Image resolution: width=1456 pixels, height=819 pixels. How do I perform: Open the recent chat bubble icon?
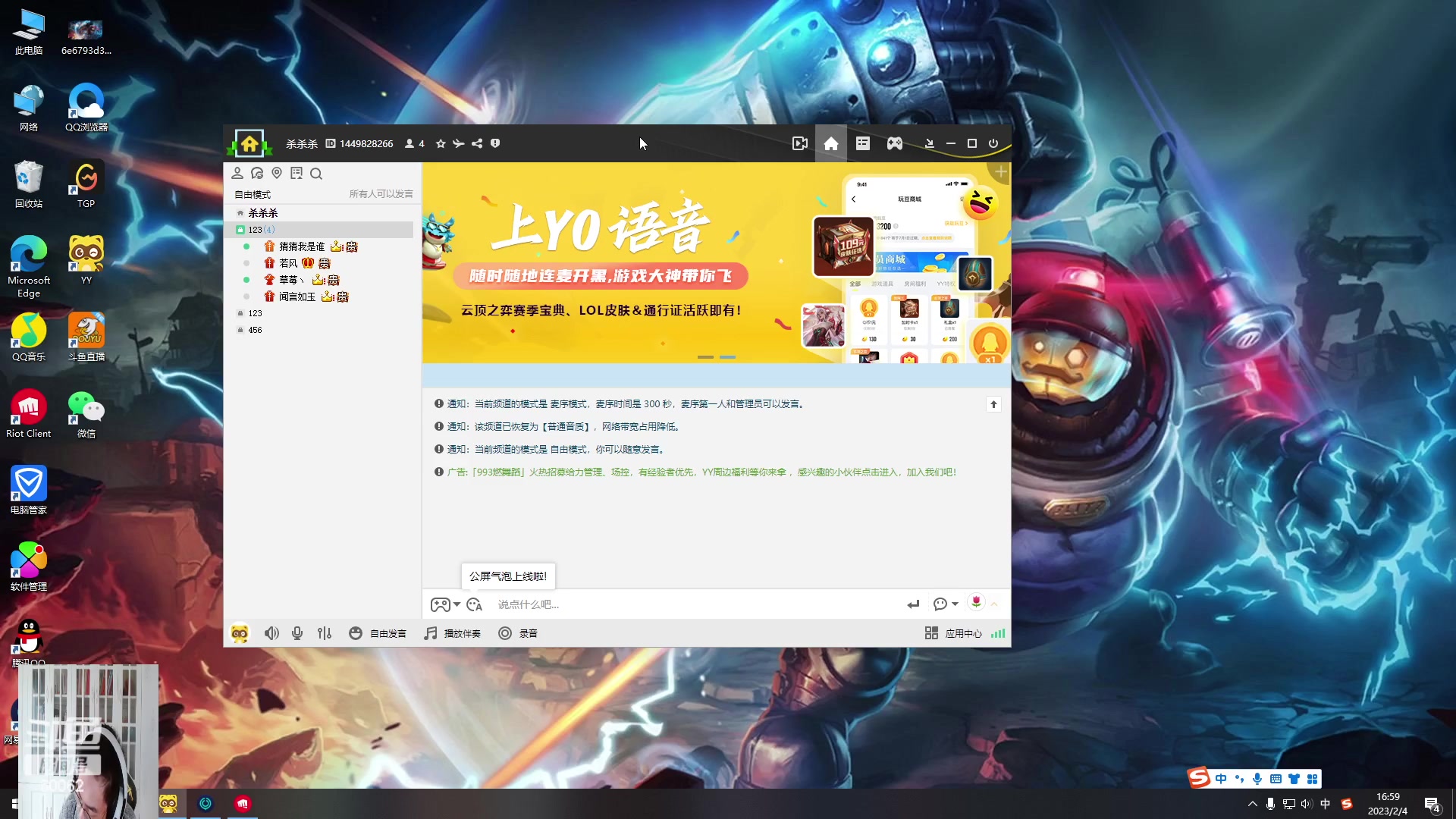click(x=257, y=174)
